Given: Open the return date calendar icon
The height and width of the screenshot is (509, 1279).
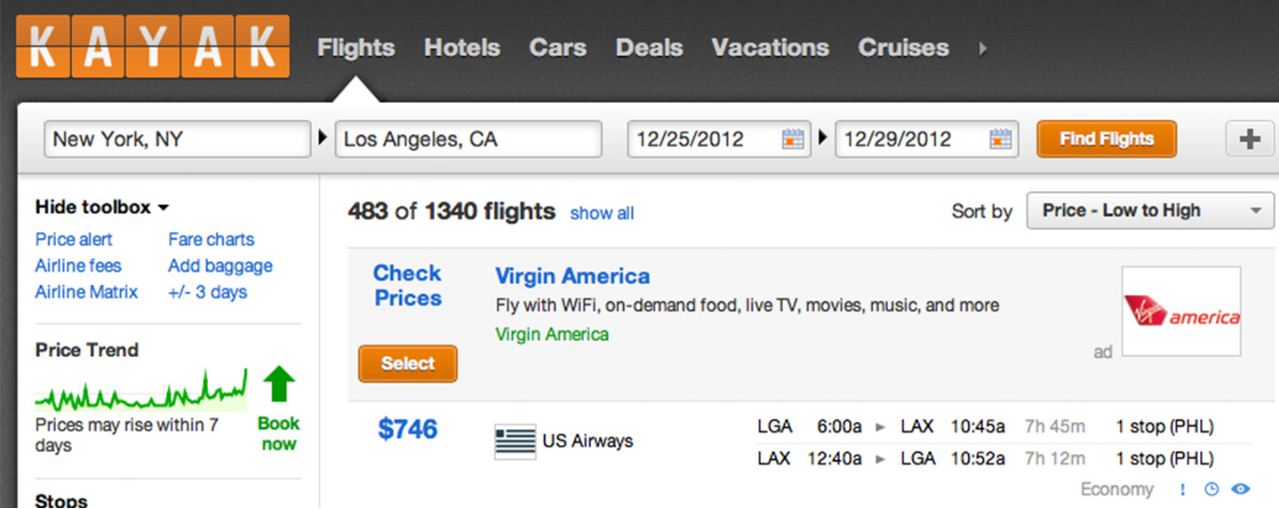Looking at the screenshot, I should point(1000,139).
